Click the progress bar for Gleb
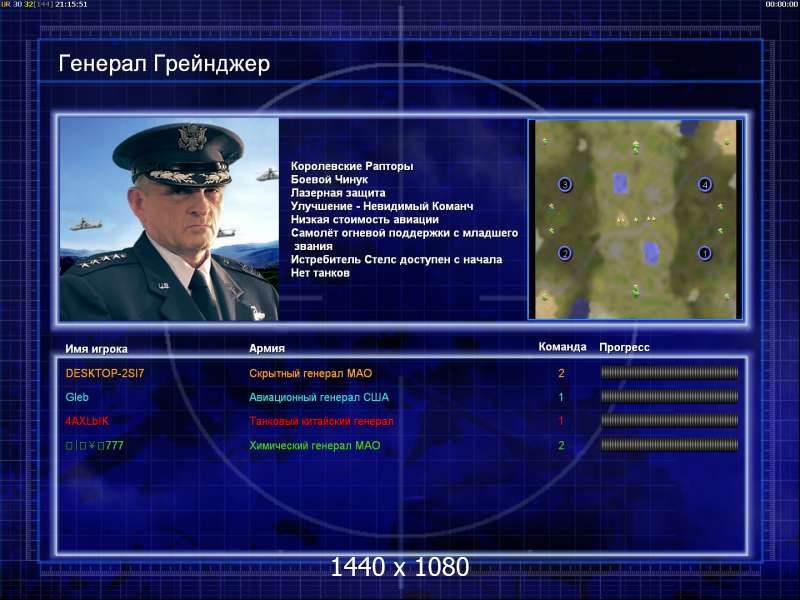800x600 pixels. [x=669, y=397]
